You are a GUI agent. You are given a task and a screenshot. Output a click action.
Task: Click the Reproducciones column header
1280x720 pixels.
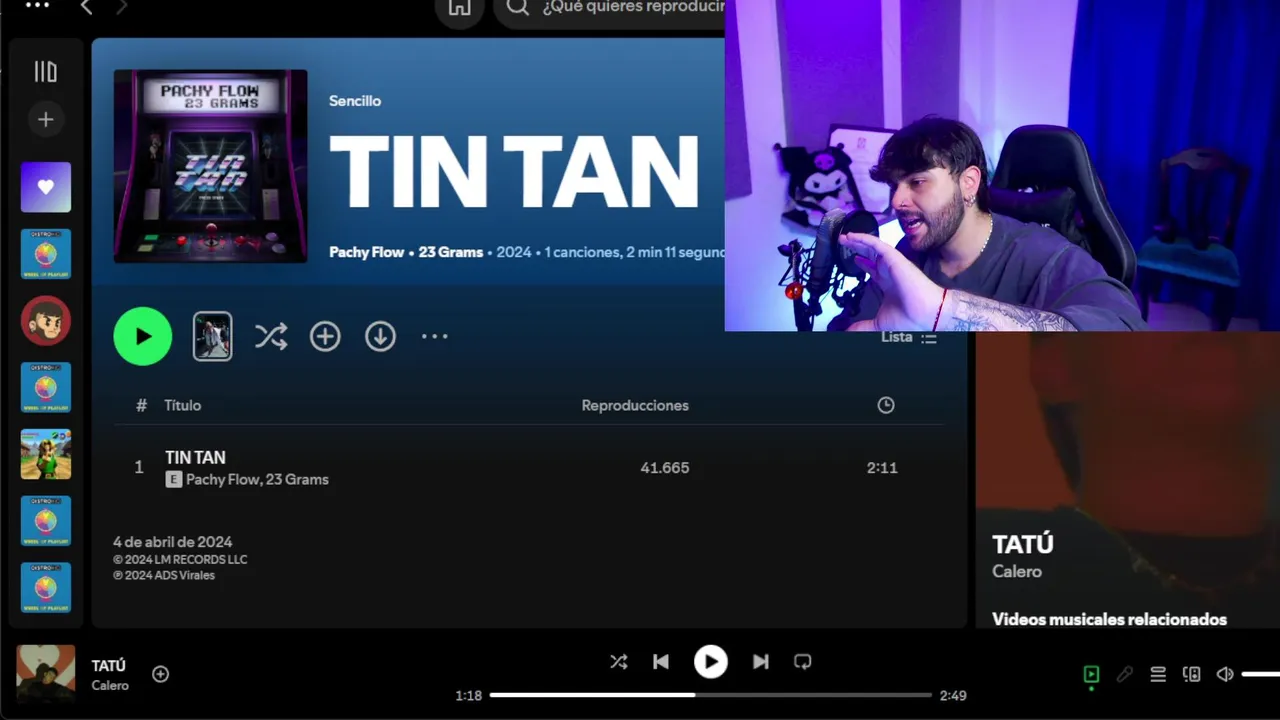click(x=635, y=405)
